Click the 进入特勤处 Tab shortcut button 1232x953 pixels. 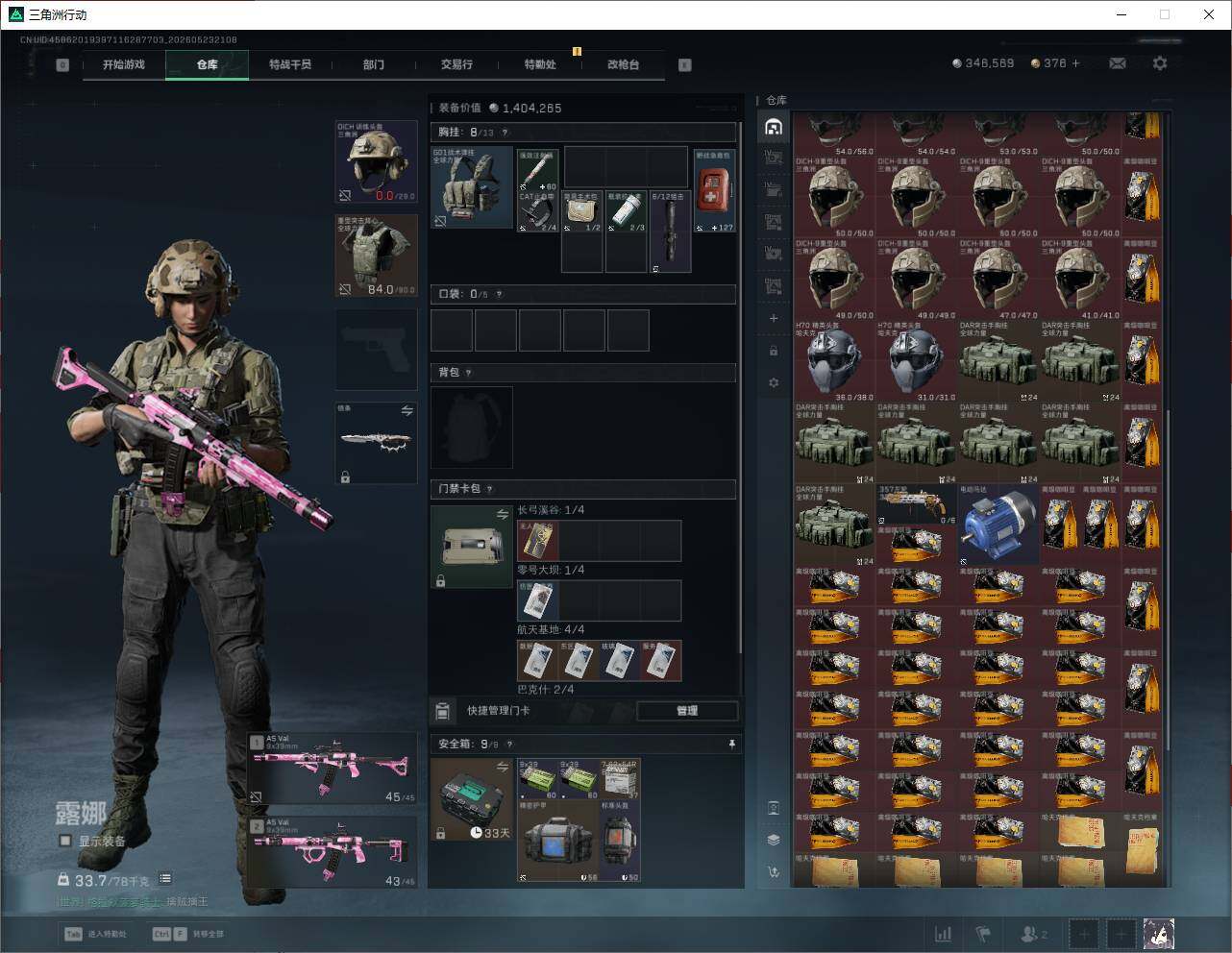coord(95,934)
